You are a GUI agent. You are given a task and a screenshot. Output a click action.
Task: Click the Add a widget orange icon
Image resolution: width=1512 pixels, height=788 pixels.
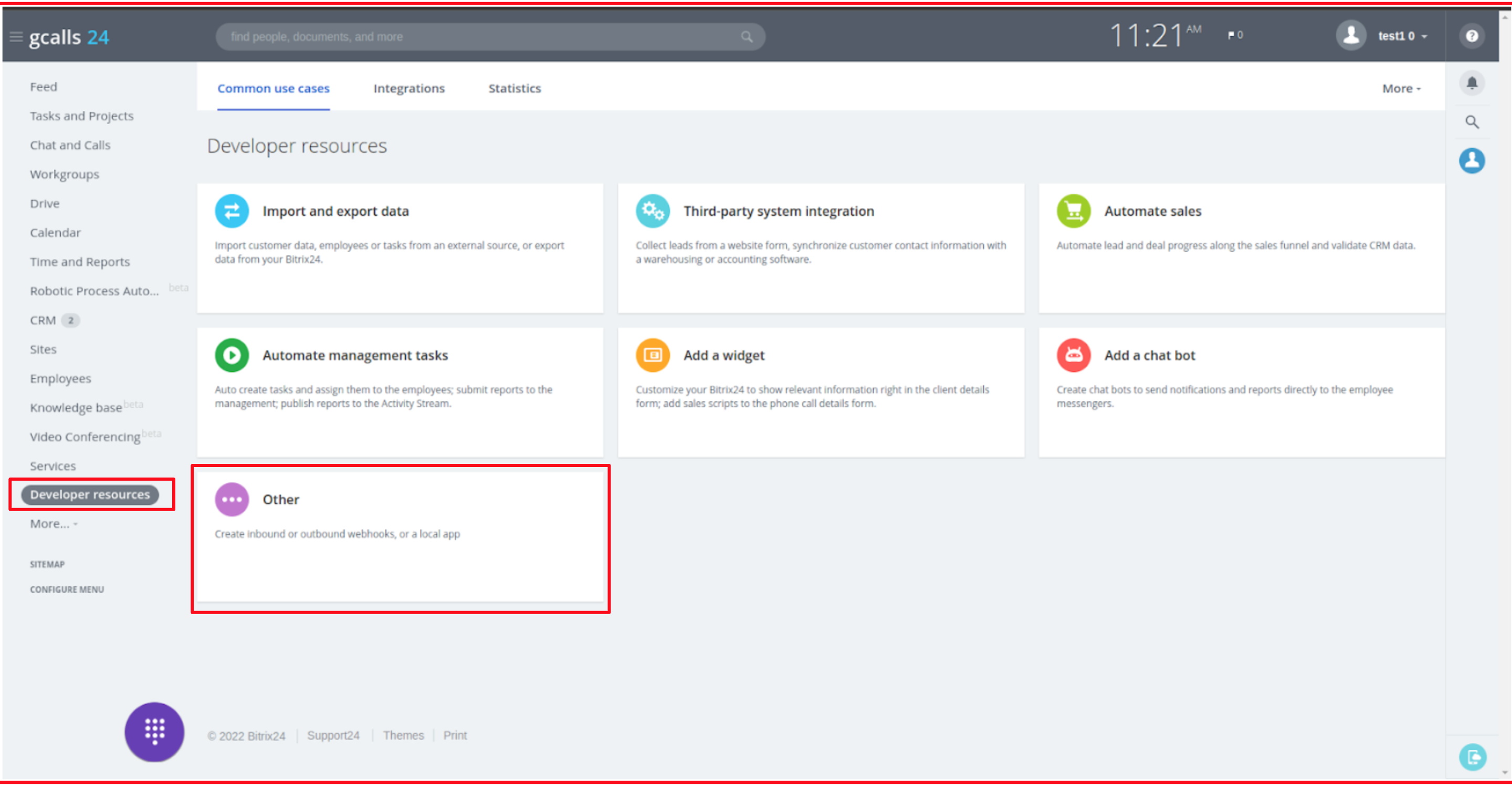click(x=652, y=355)
